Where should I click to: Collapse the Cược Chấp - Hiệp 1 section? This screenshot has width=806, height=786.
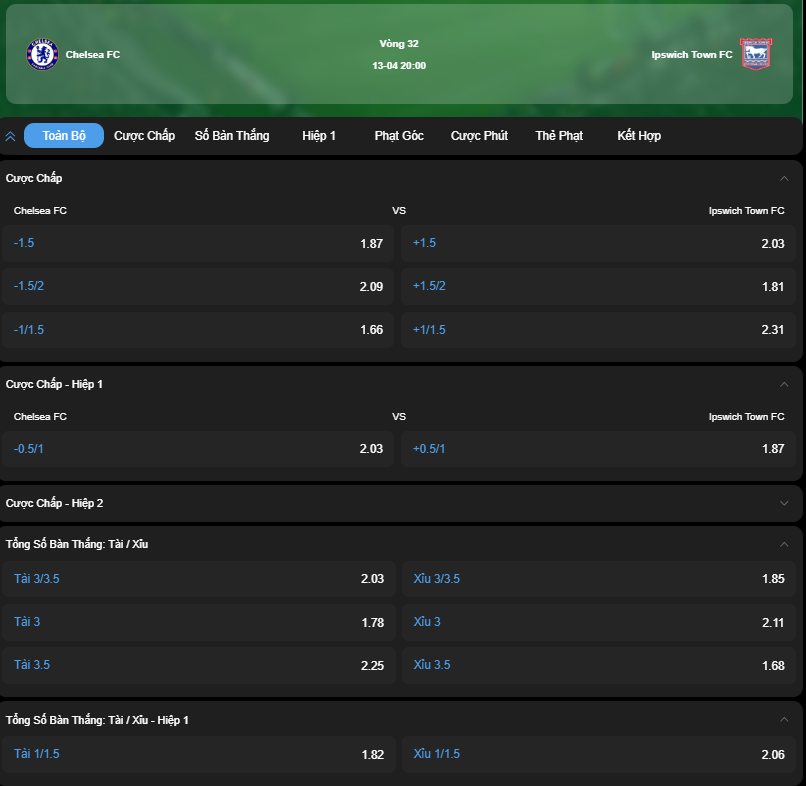(x=784, y=385)
